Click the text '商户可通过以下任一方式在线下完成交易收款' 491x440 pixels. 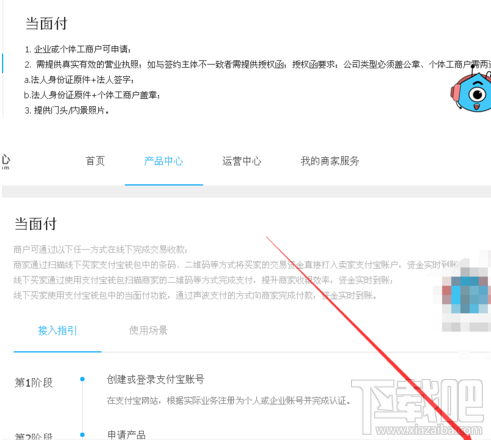(100, 249)
